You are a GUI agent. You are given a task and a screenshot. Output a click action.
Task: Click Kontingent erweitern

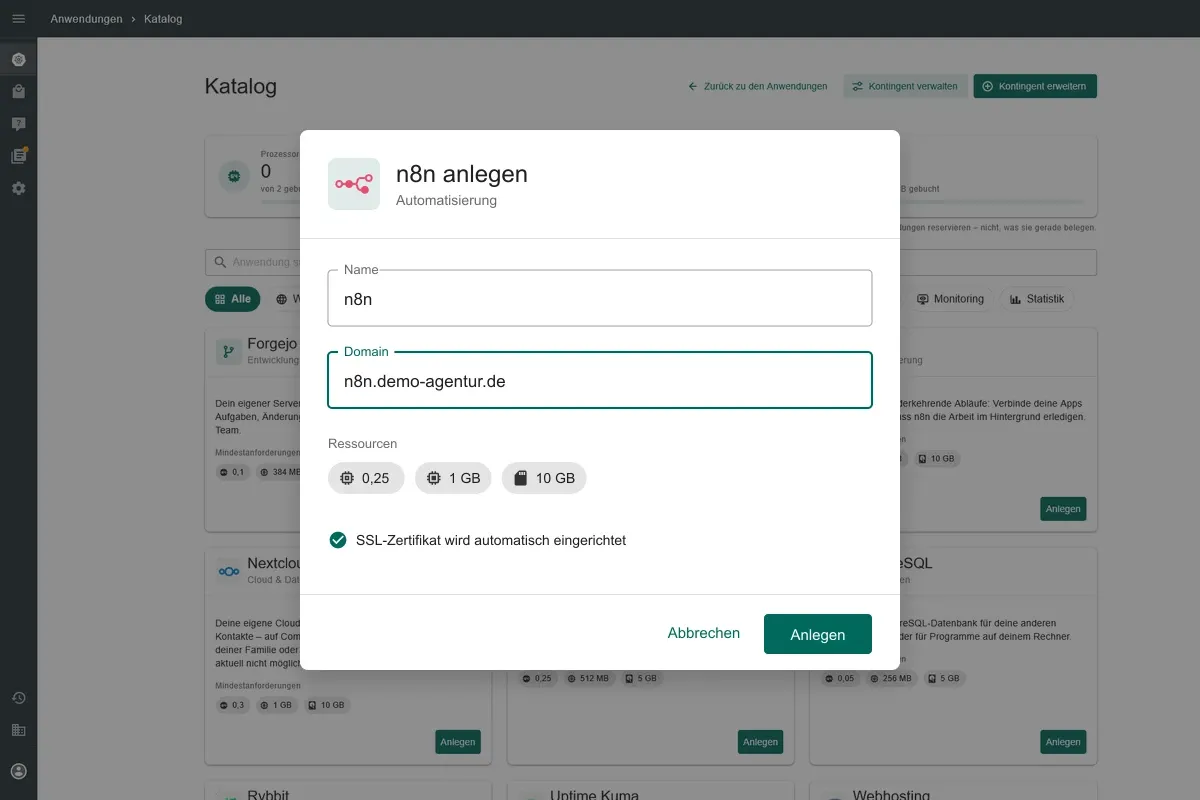pyautogui.click(x=1035, y=86)
